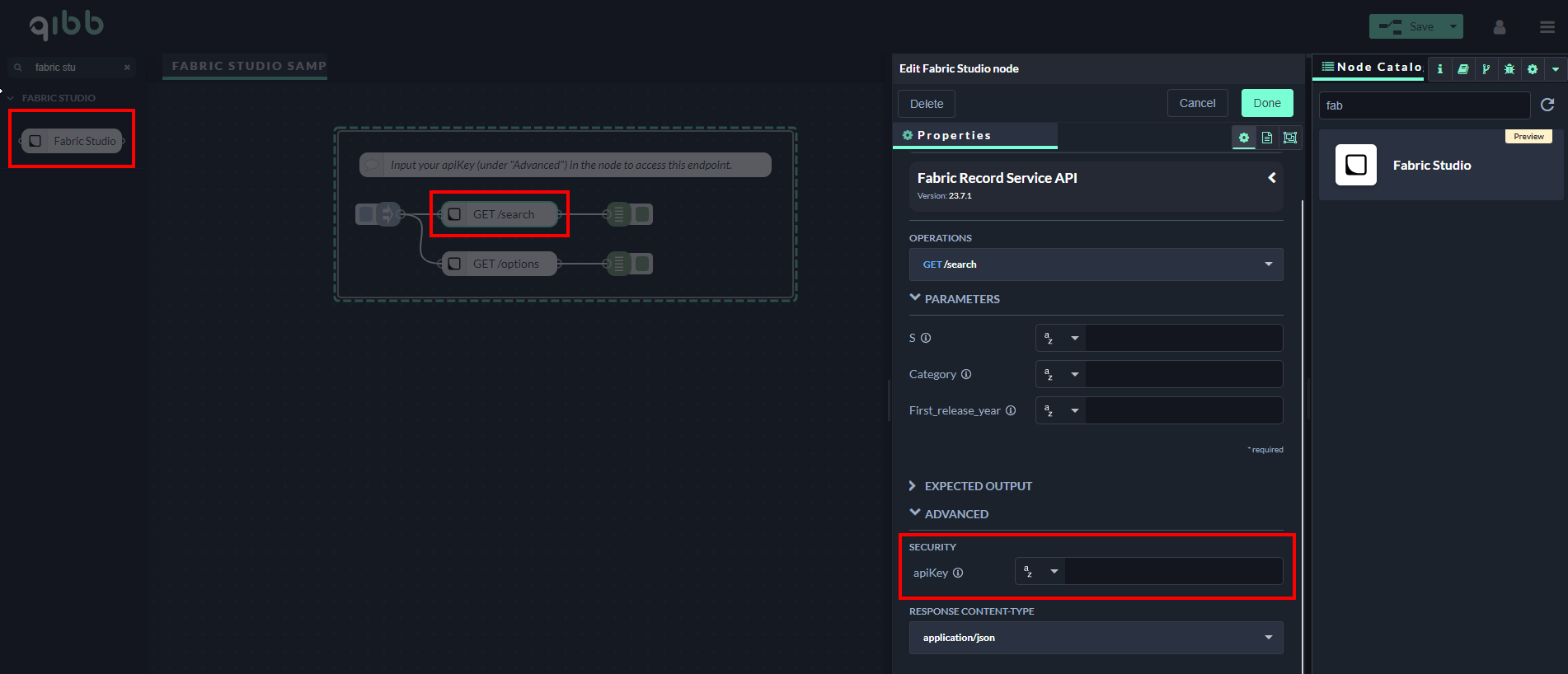Open the debug messages bug icon
The height and width of the screenshot is (674, 1568).
point(1509,69)
